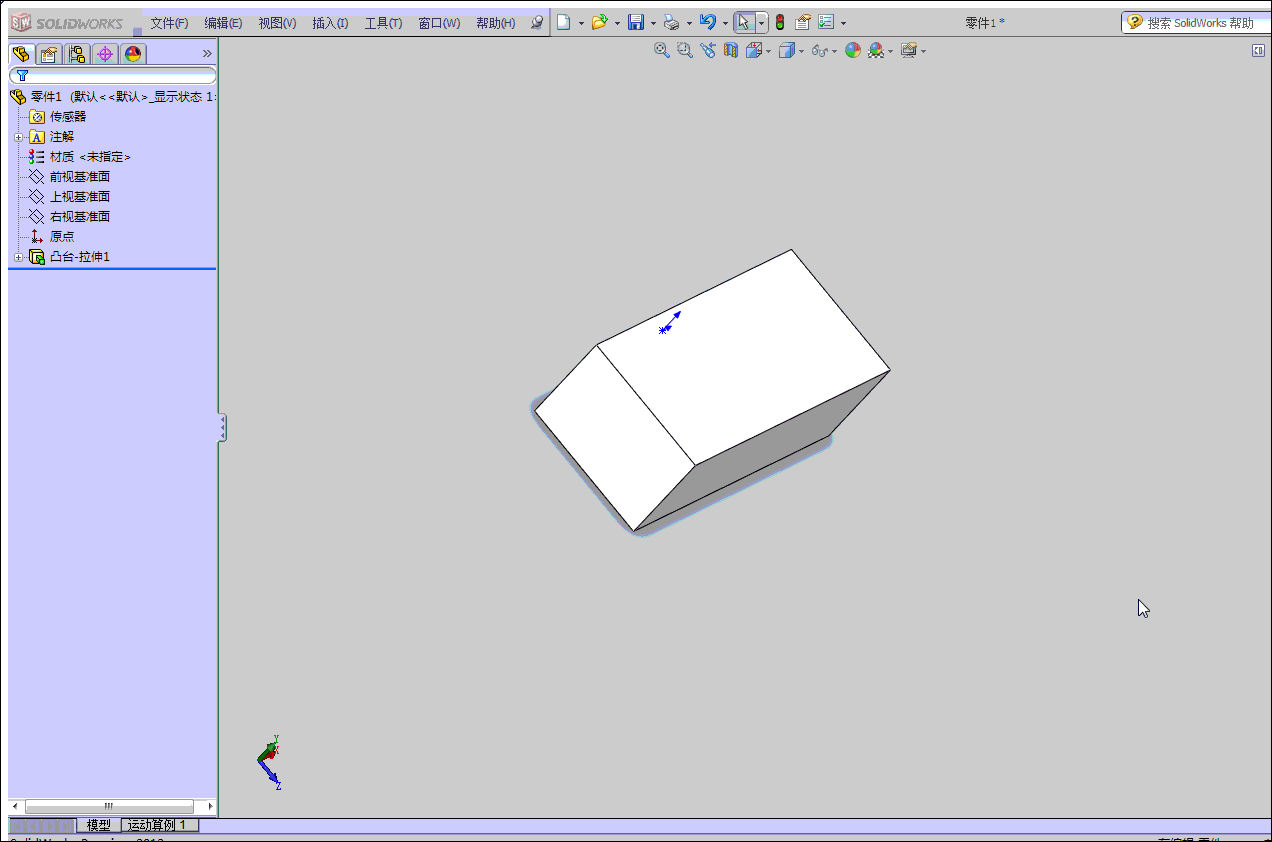The width and height of the screenshot is (1272, 842).
Task: Switch to FeatureManager design tree tab
Action: (20, 54)
